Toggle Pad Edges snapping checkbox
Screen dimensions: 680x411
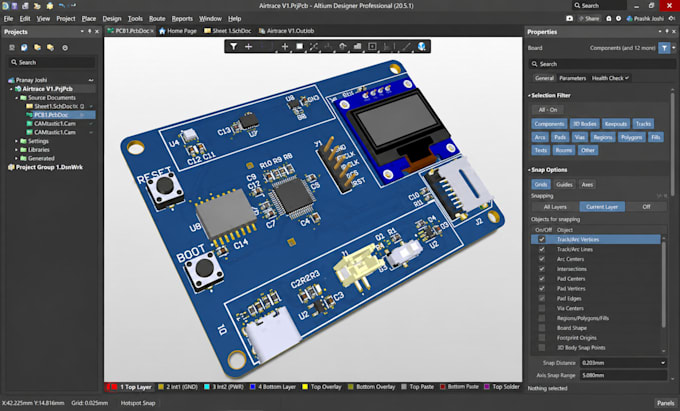click(x=541, y=298)
